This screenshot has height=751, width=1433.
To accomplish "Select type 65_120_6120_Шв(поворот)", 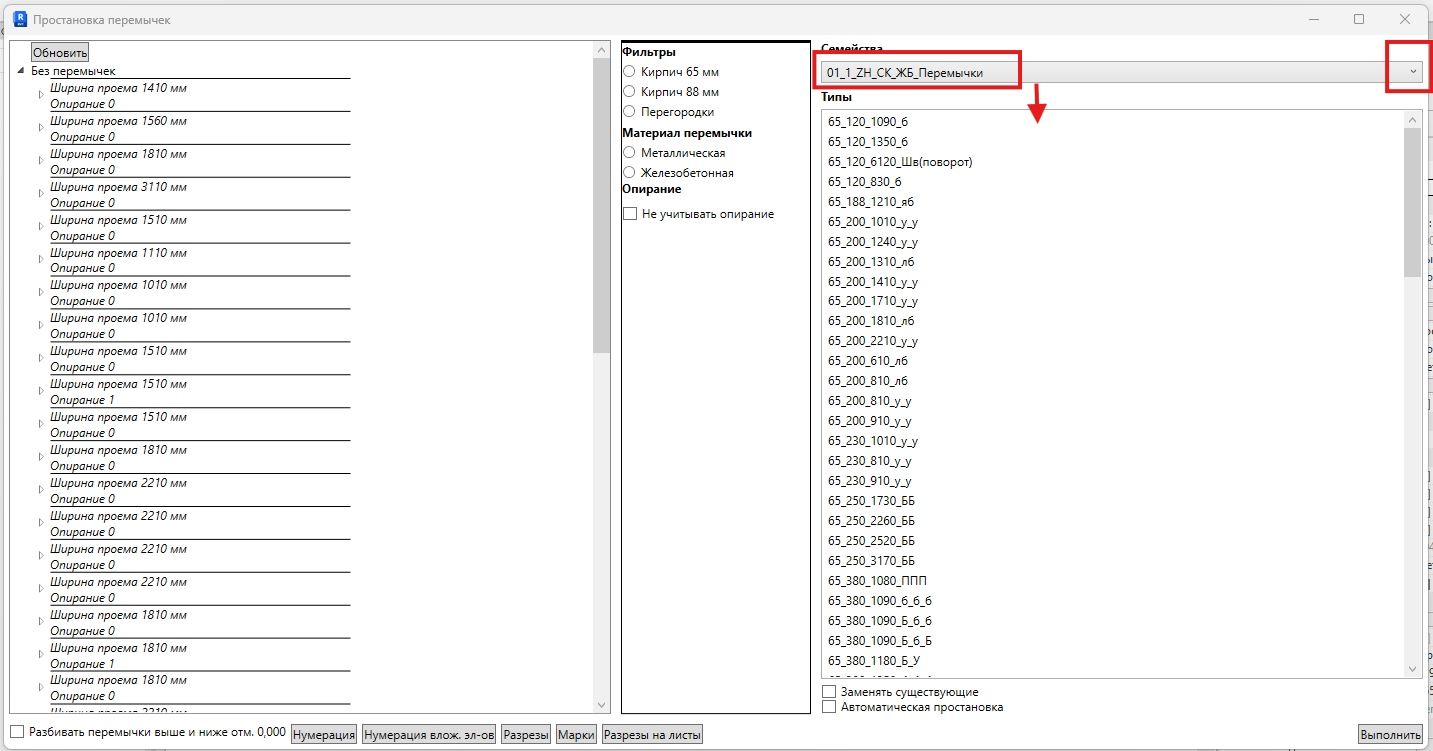I will click(900, 162).
